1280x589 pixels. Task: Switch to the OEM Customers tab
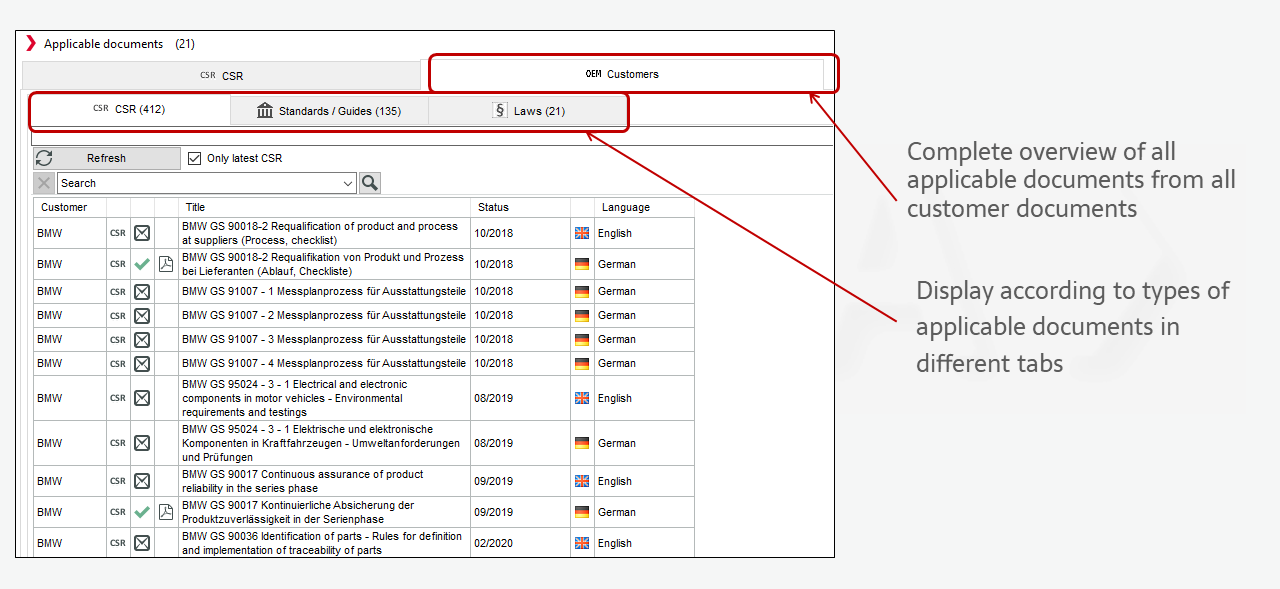tap(626, 74)
